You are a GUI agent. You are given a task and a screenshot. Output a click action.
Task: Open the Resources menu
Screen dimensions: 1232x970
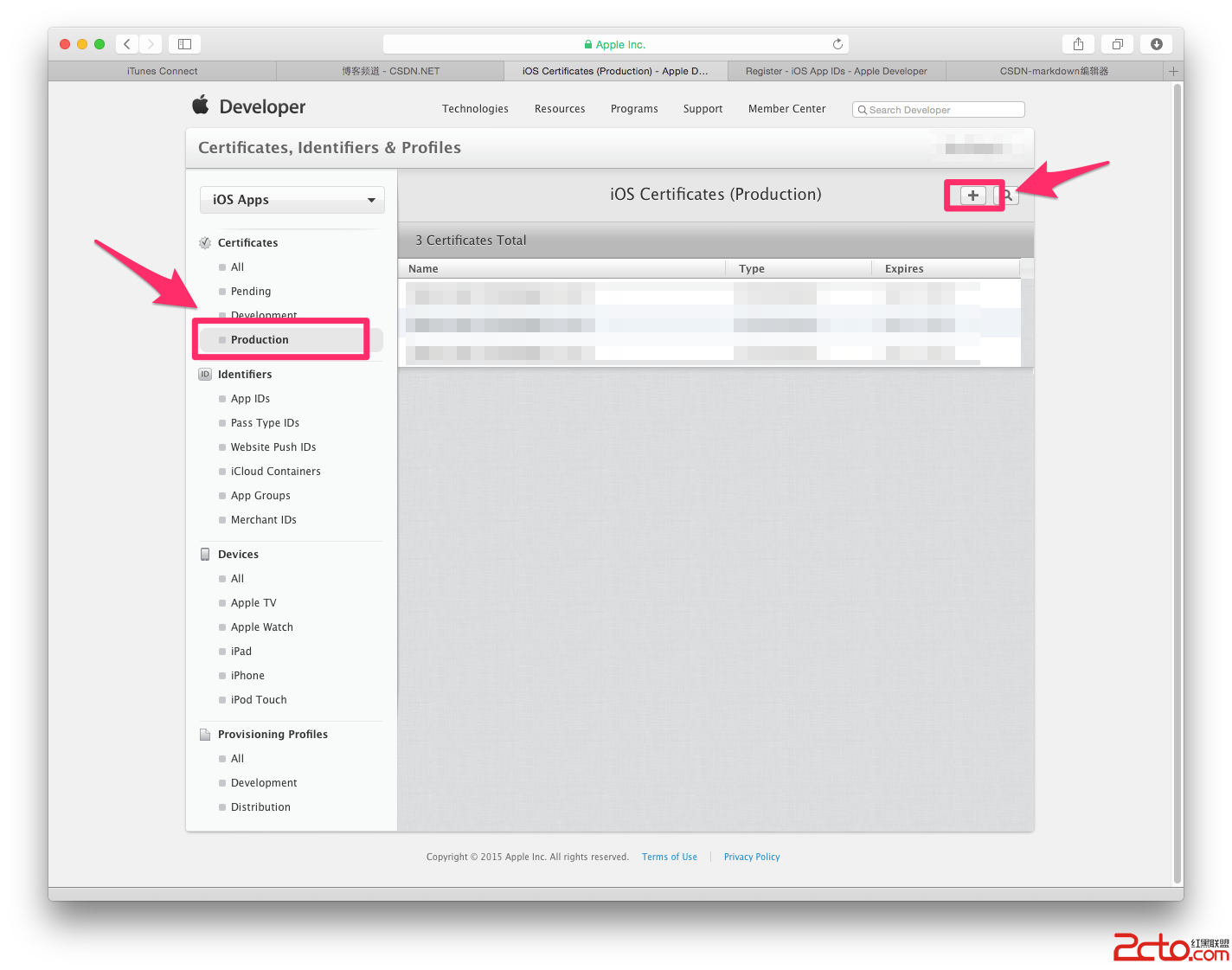pyautogui.click(x=560, y=109)
